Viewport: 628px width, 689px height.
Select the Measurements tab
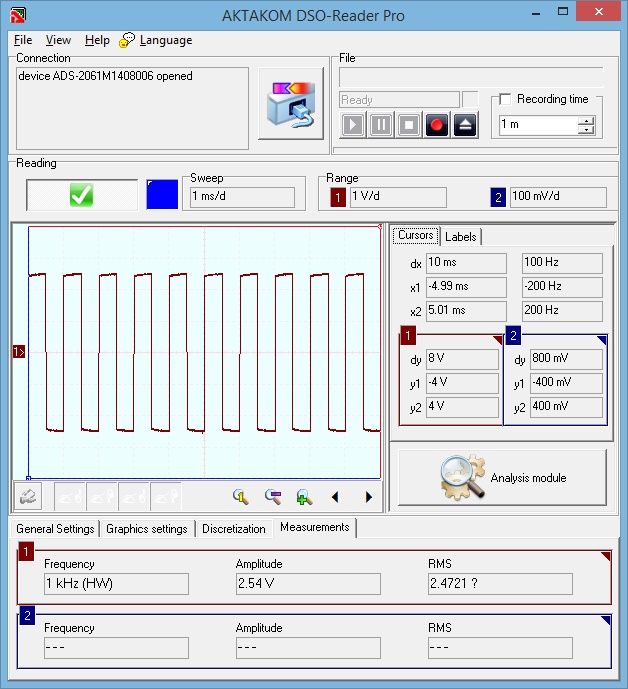click(x=315, y=527)
